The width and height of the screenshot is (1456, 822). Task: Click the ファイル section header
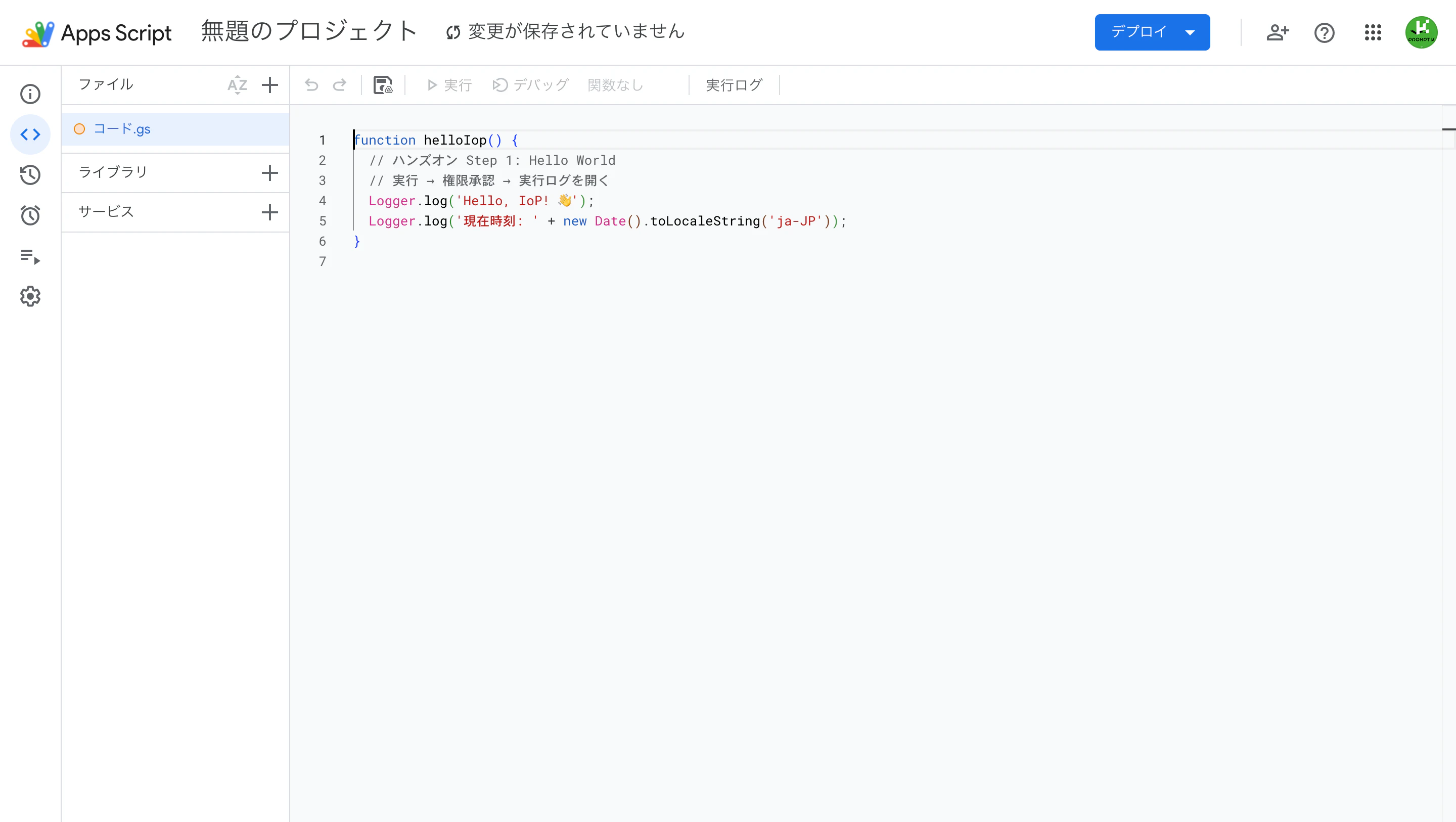click(x=106, y=84)
